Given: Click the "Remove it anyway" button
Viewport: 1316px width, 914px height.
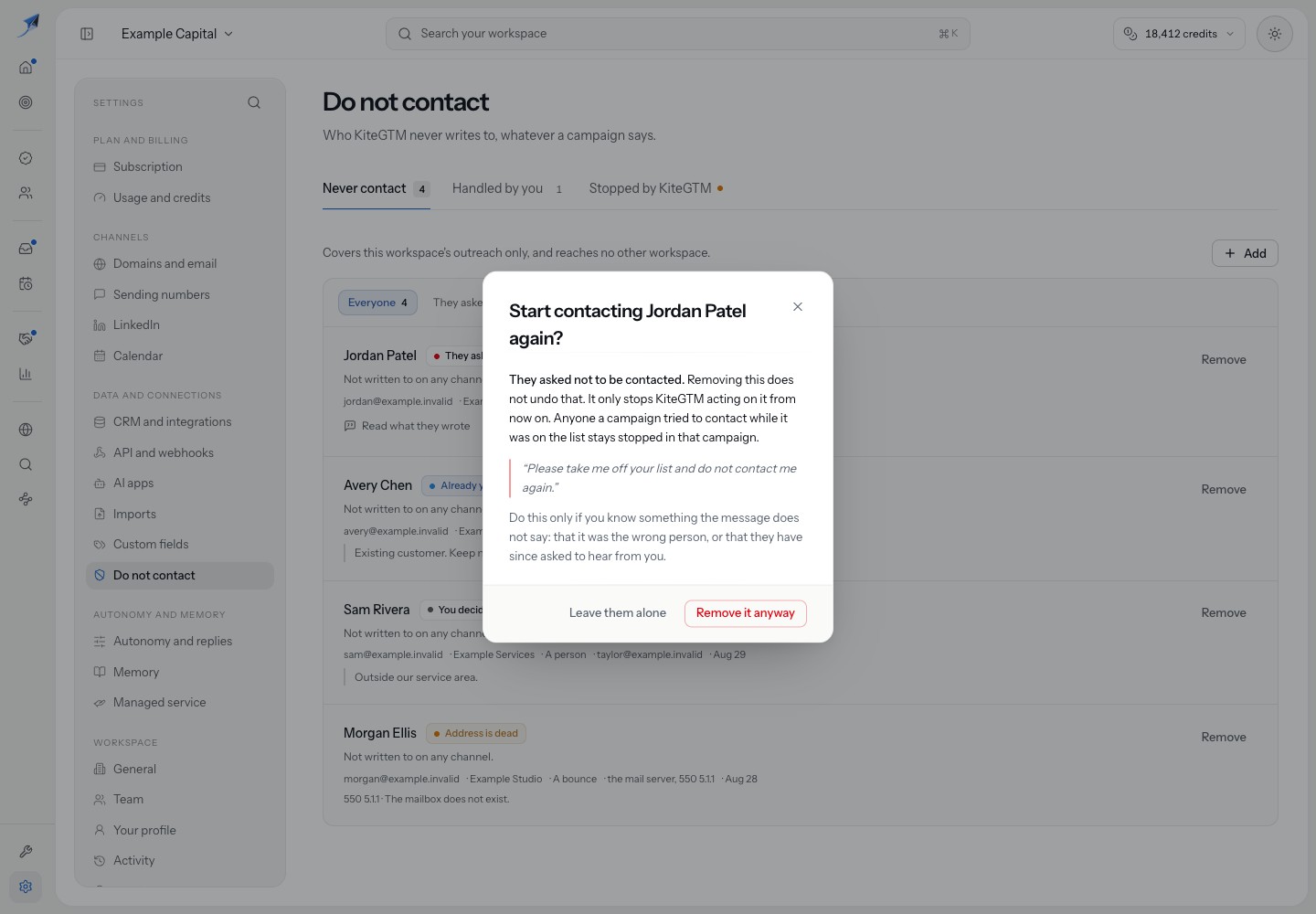Looking at the screenshot, I should pyautogui.click(x=746, y=613).
